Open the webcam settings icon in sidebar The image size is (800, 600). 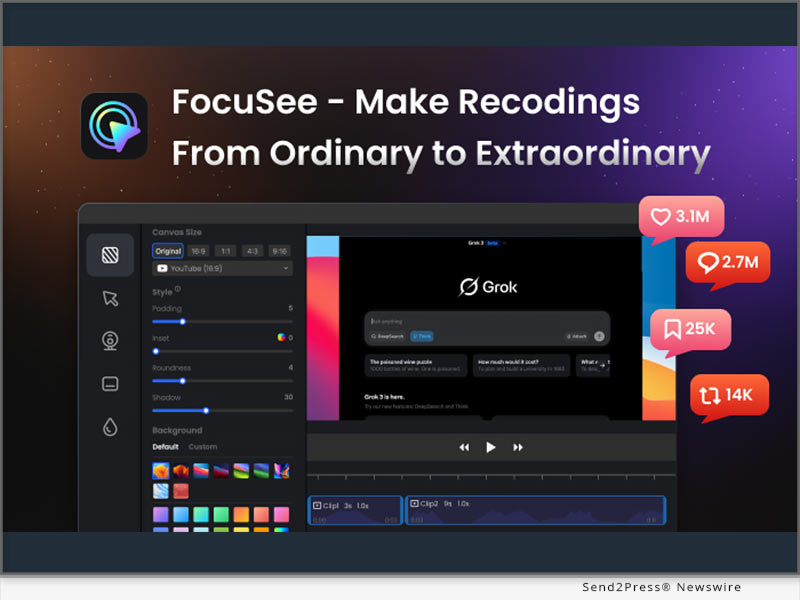111,340
